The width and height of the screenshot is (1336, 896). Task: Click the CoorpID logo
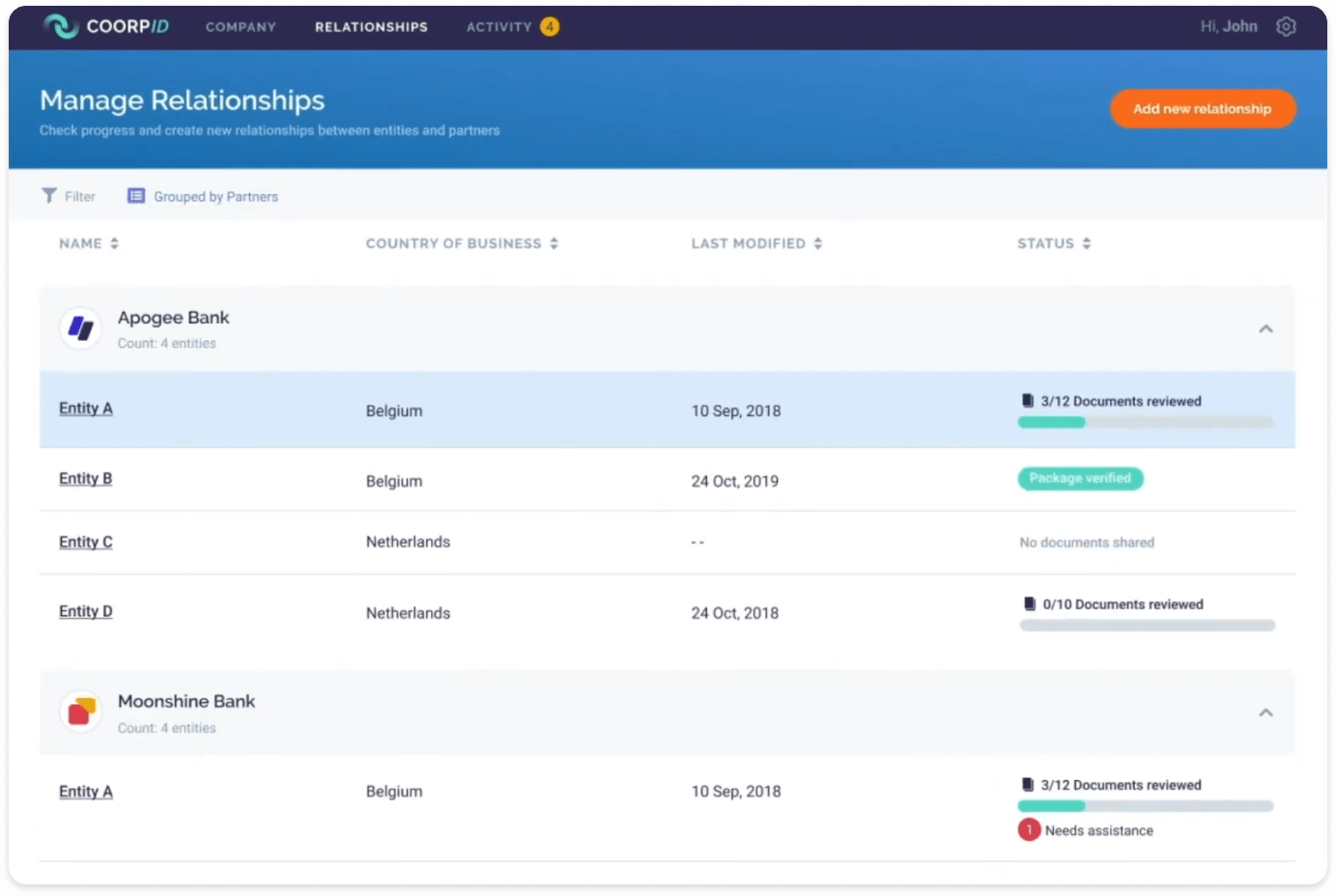click(x=104, y=26)
